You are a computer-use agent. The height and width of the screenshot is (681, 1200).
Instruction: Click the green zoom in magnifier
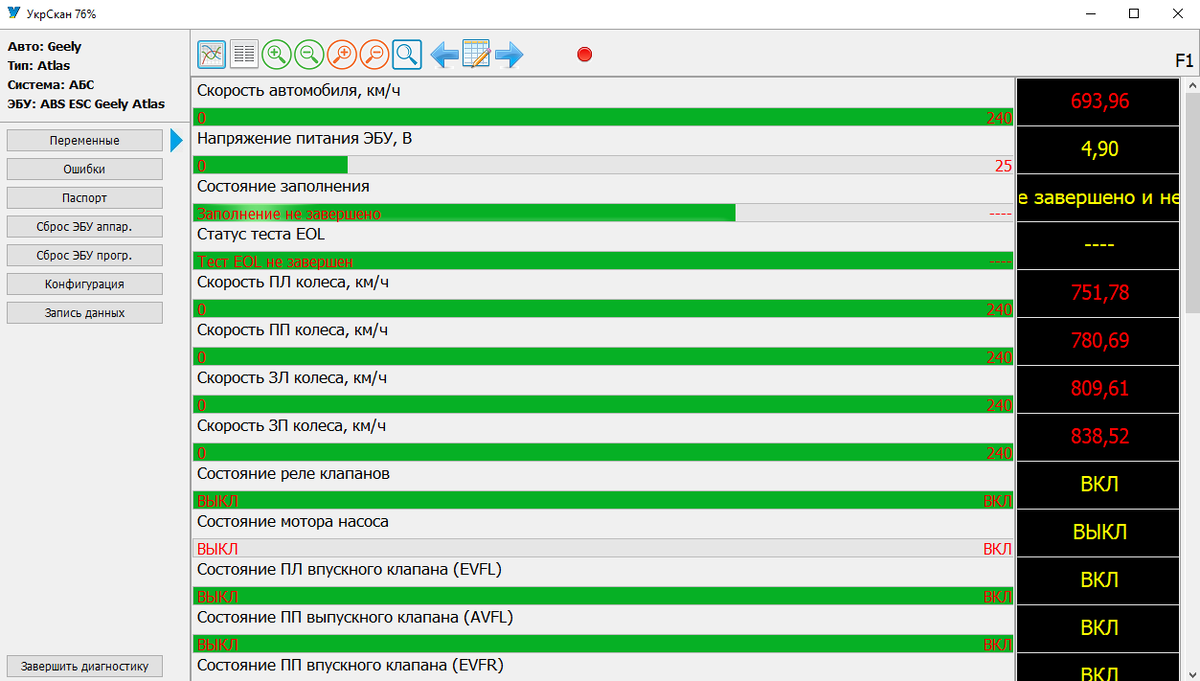click(276, 54)
